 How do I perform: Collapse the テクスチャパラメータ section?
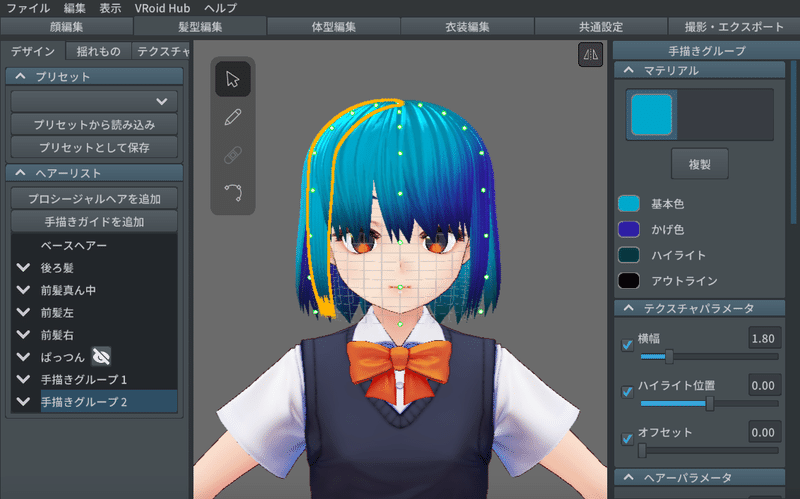pos(629,308)
